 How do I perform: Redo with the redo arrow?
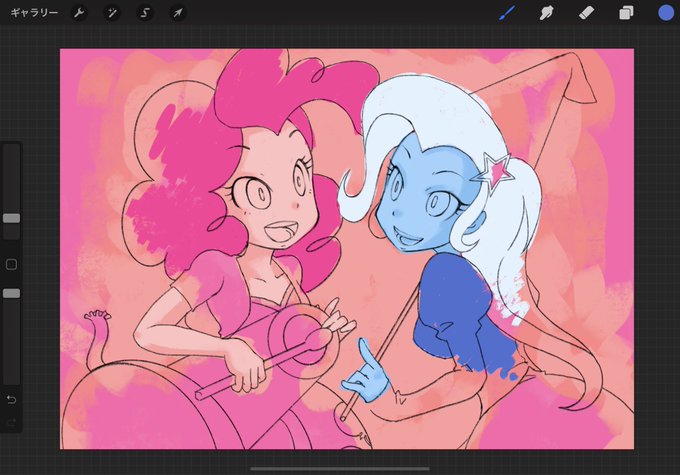tap(11, 422)
